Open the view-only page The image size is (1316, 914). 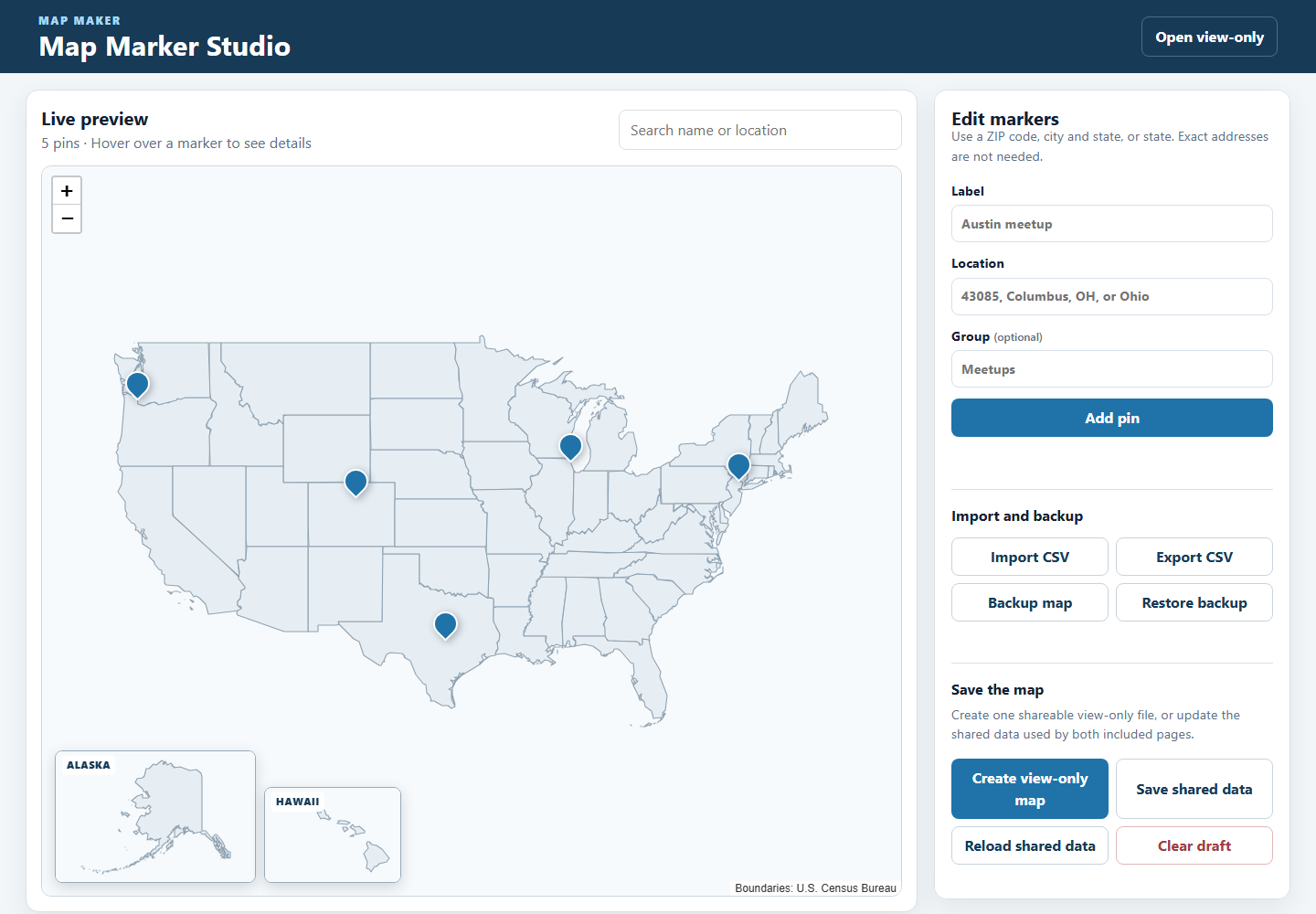pos(1209,37)
